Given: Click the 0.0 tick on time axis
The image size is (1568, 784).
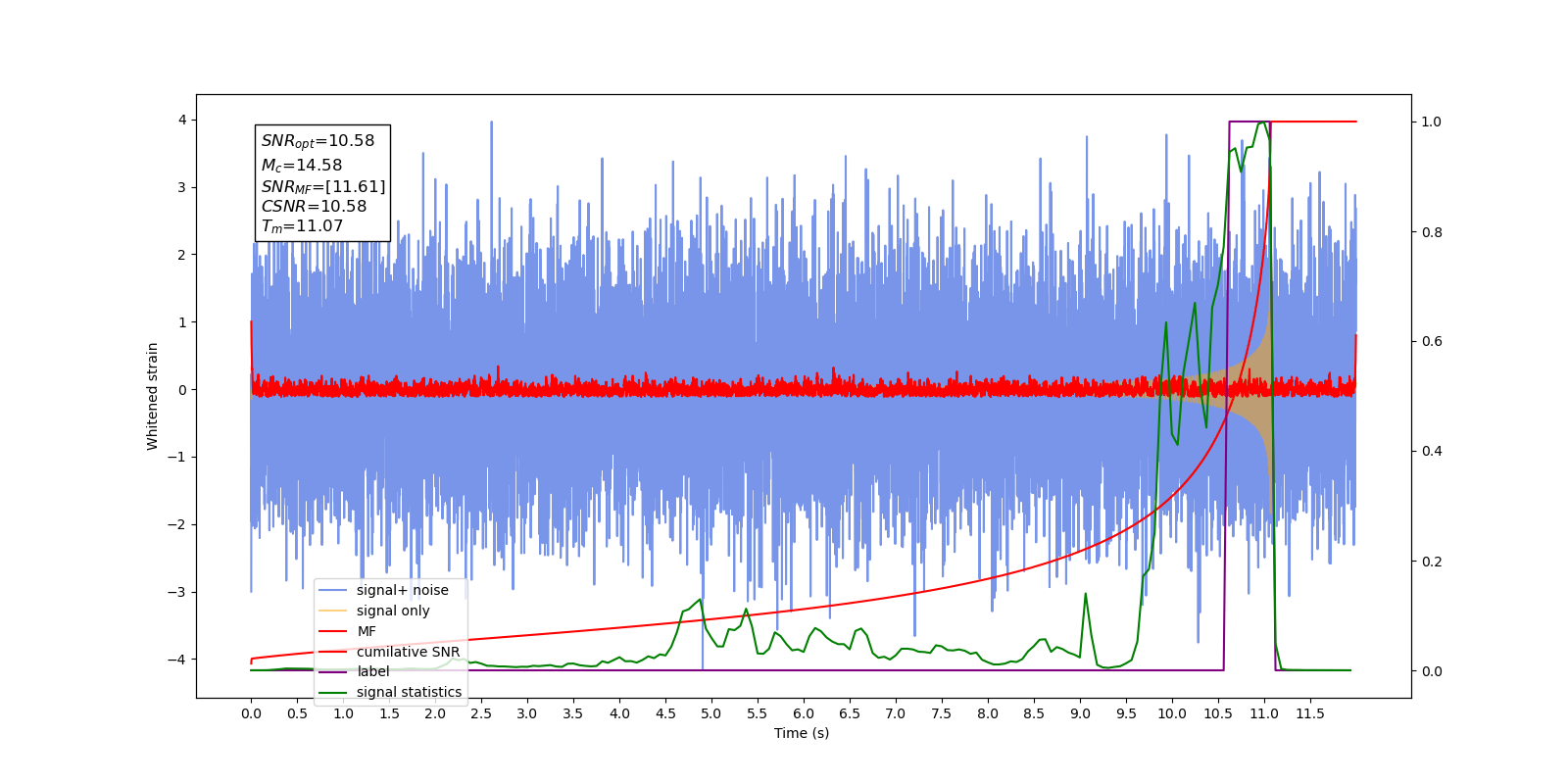Looking at the screenshot, I should coord(251,713).
